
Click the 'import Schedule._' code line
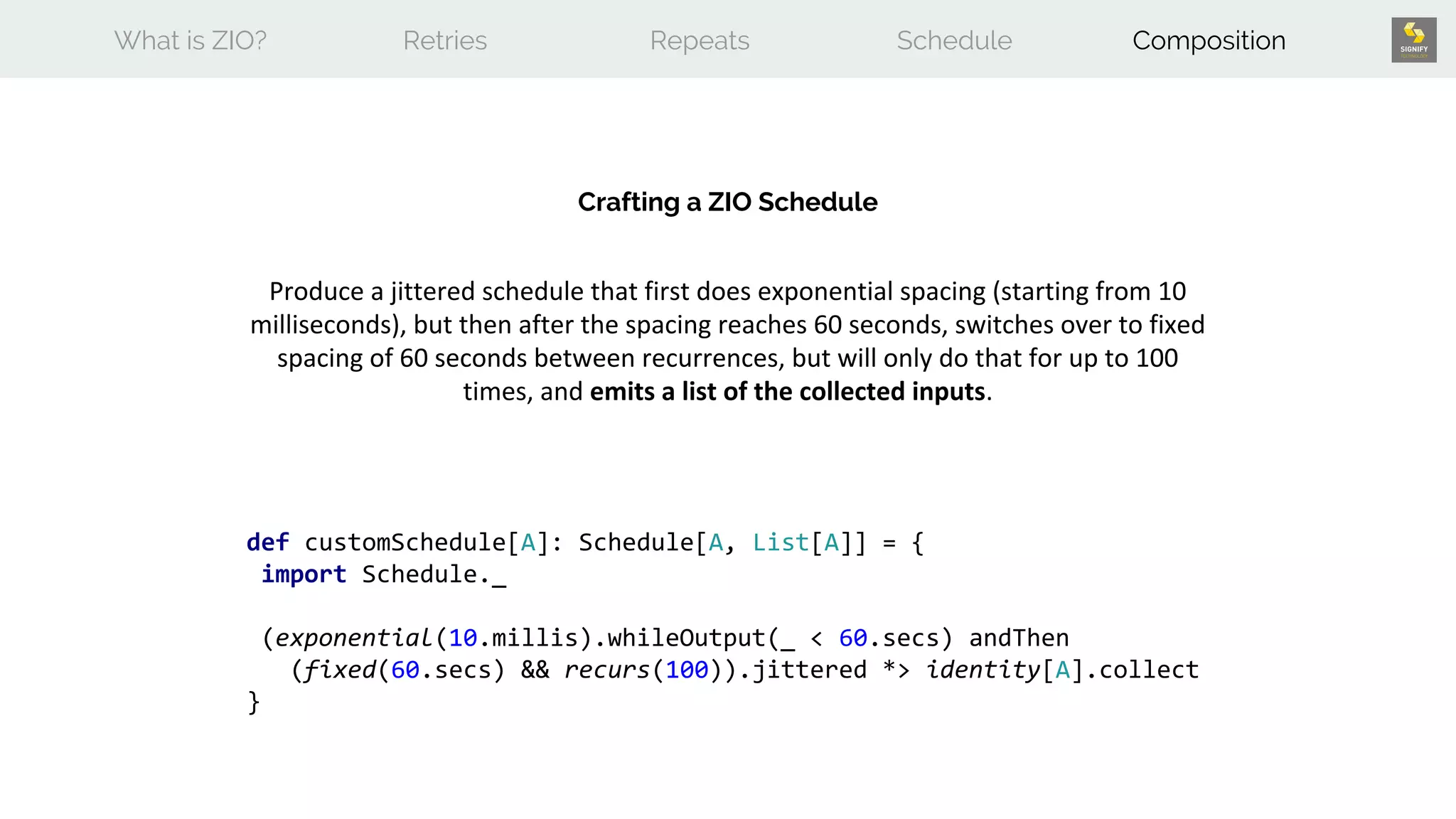(384, 574)
